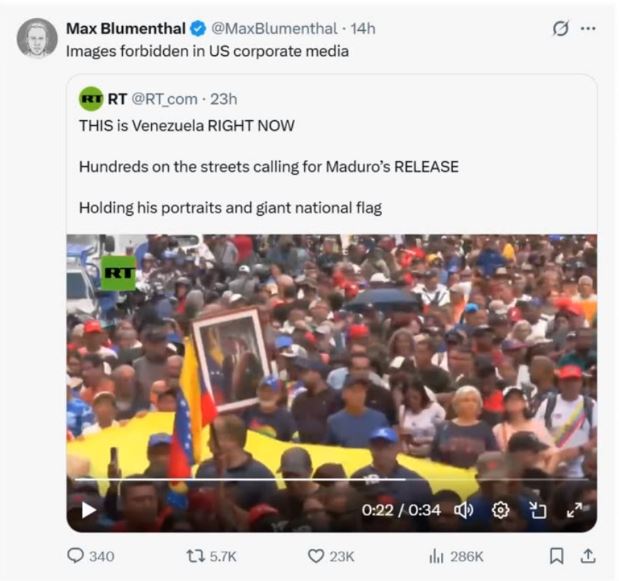The image size is (619, 581).
Task: View post analytics bar chart icon
Action: [x=436, y=556]
